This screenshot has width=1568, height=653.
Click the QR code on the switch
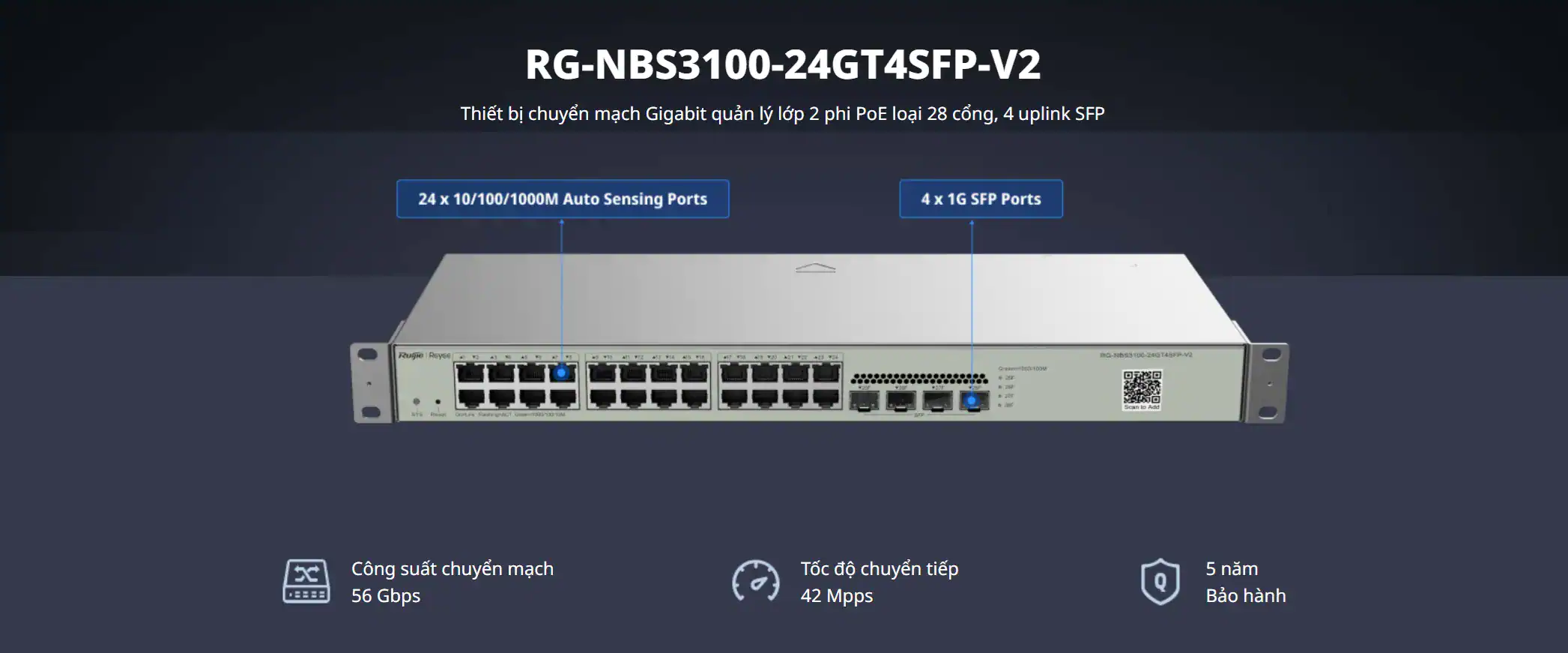tap(1141, 388)
